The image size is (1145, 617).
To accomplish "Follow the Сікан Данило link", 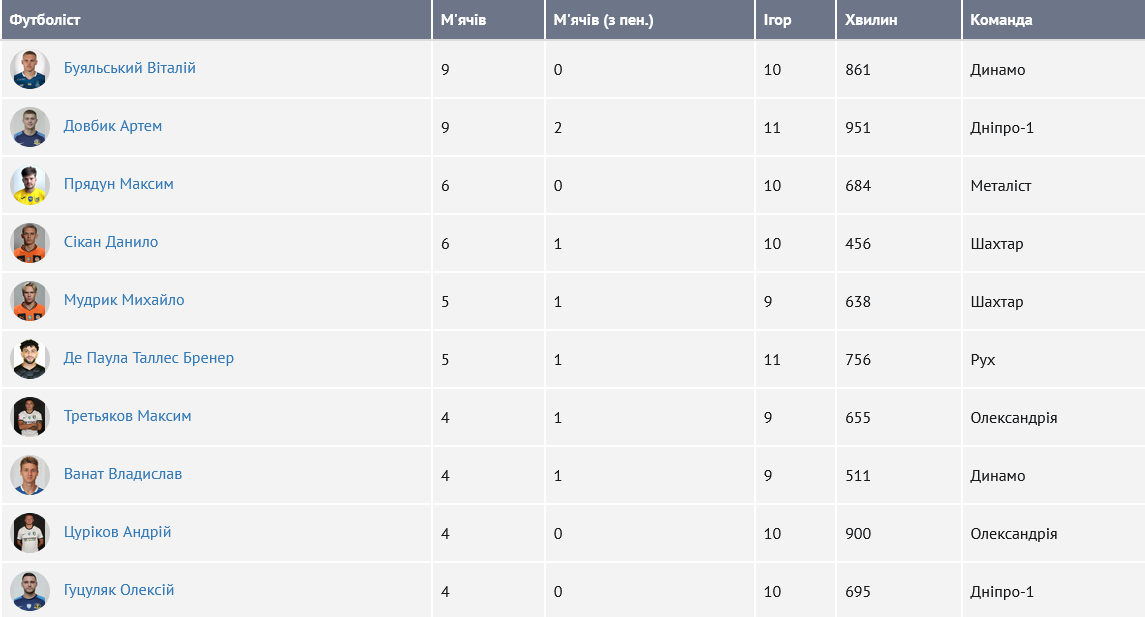I will [111, 242].
